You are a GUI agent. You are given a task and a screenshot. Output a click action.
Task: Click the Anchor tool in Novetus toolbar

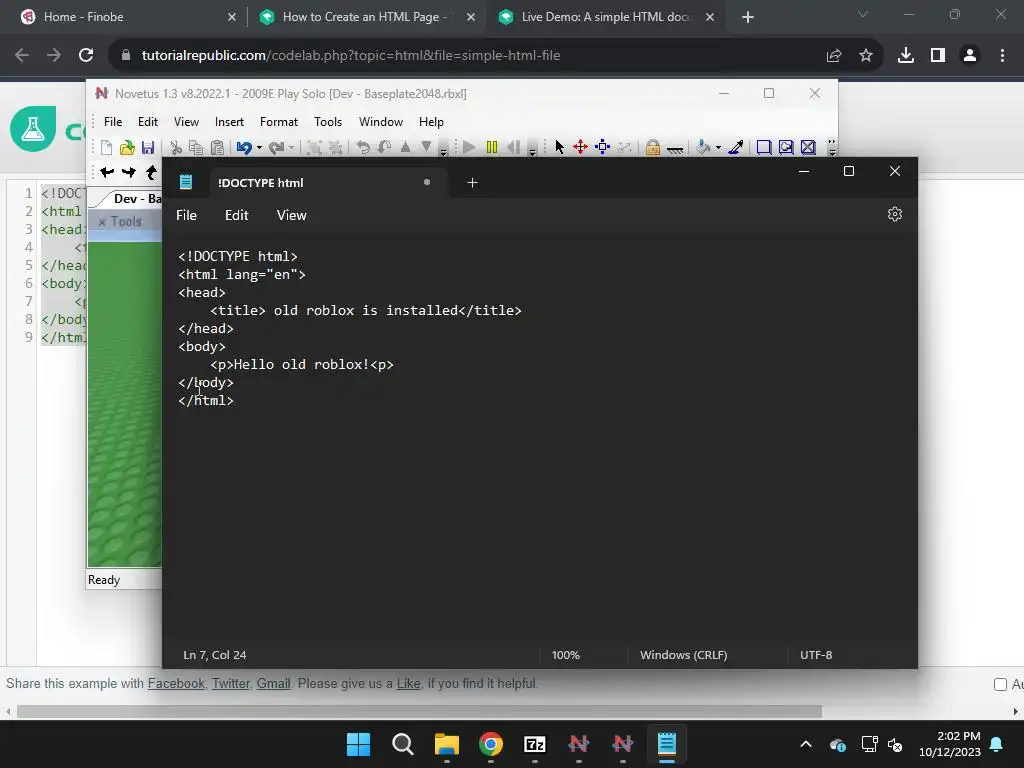tap(675, 149)
